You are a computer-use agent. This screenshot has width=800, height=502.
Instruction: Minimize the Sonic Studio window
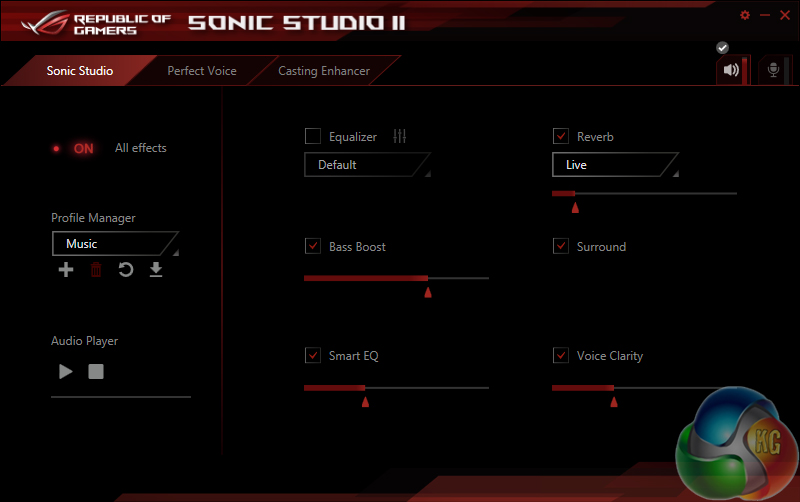point(765,15)
